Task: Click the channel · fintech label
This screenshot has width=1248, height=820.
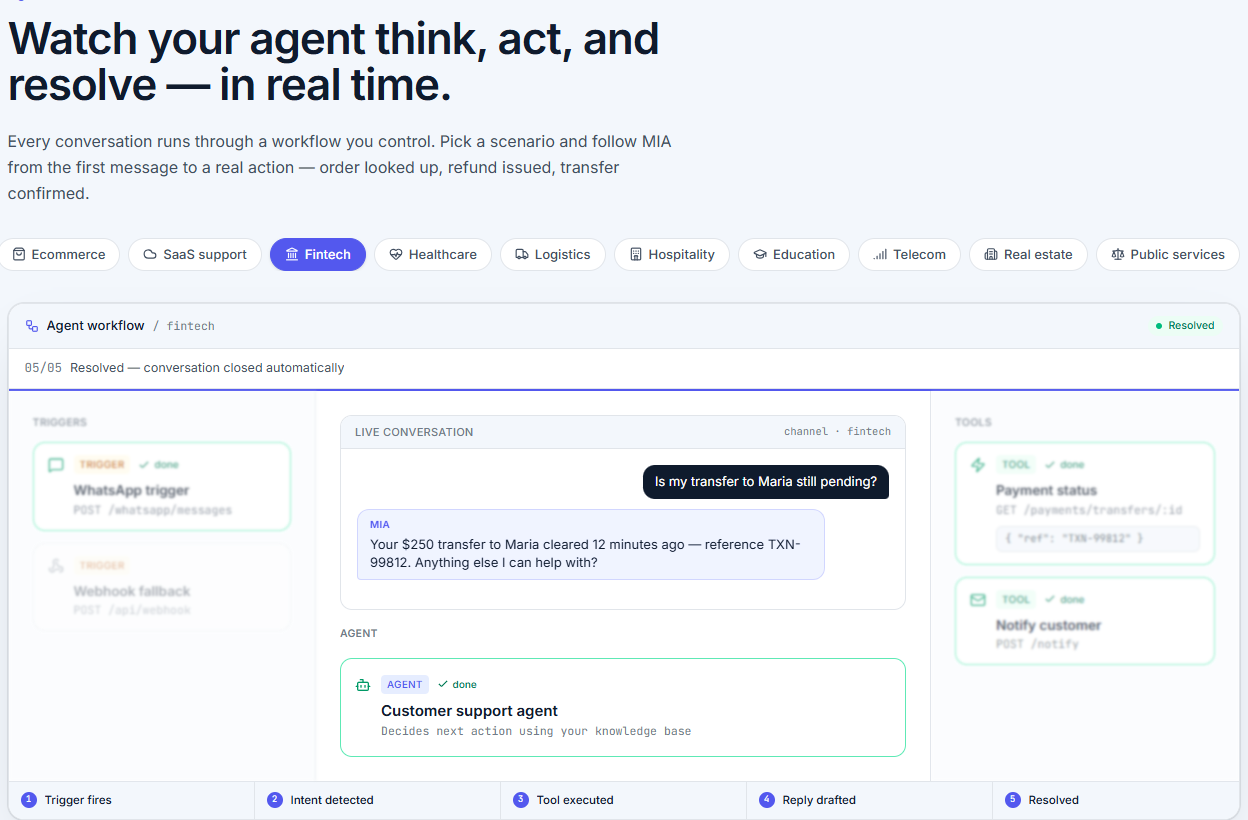Action: click(x=837, y=432)
